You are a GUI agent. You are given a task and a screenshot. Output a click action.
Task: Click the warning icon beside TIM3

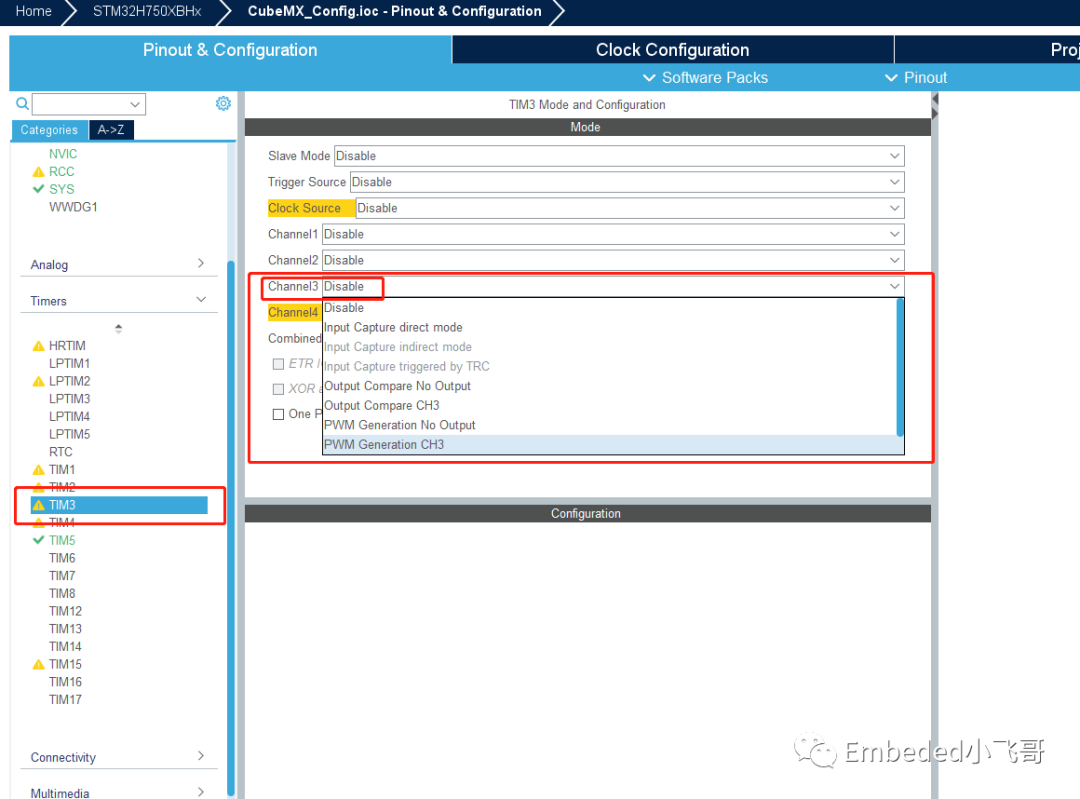coord(39,505)
